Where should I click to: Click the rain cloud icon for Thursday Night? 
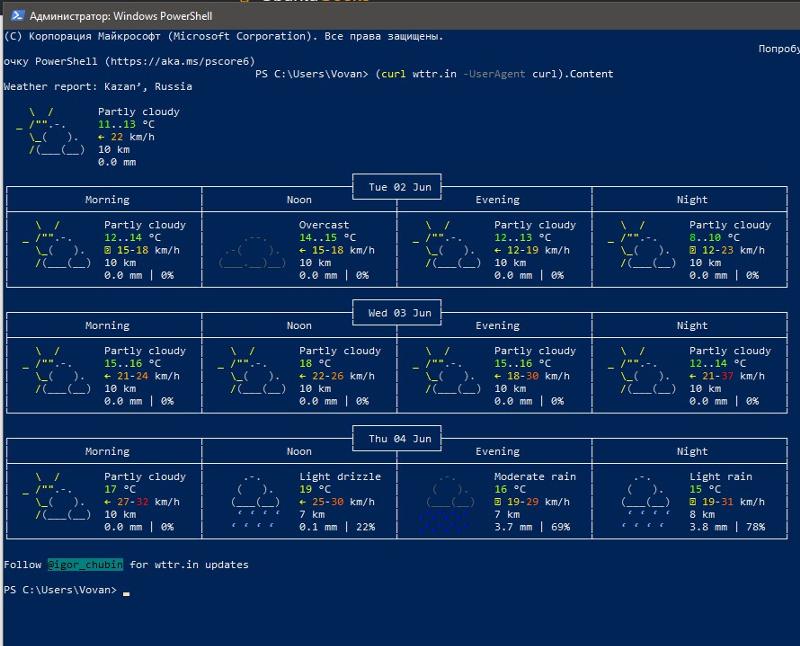tap(646, 502)
